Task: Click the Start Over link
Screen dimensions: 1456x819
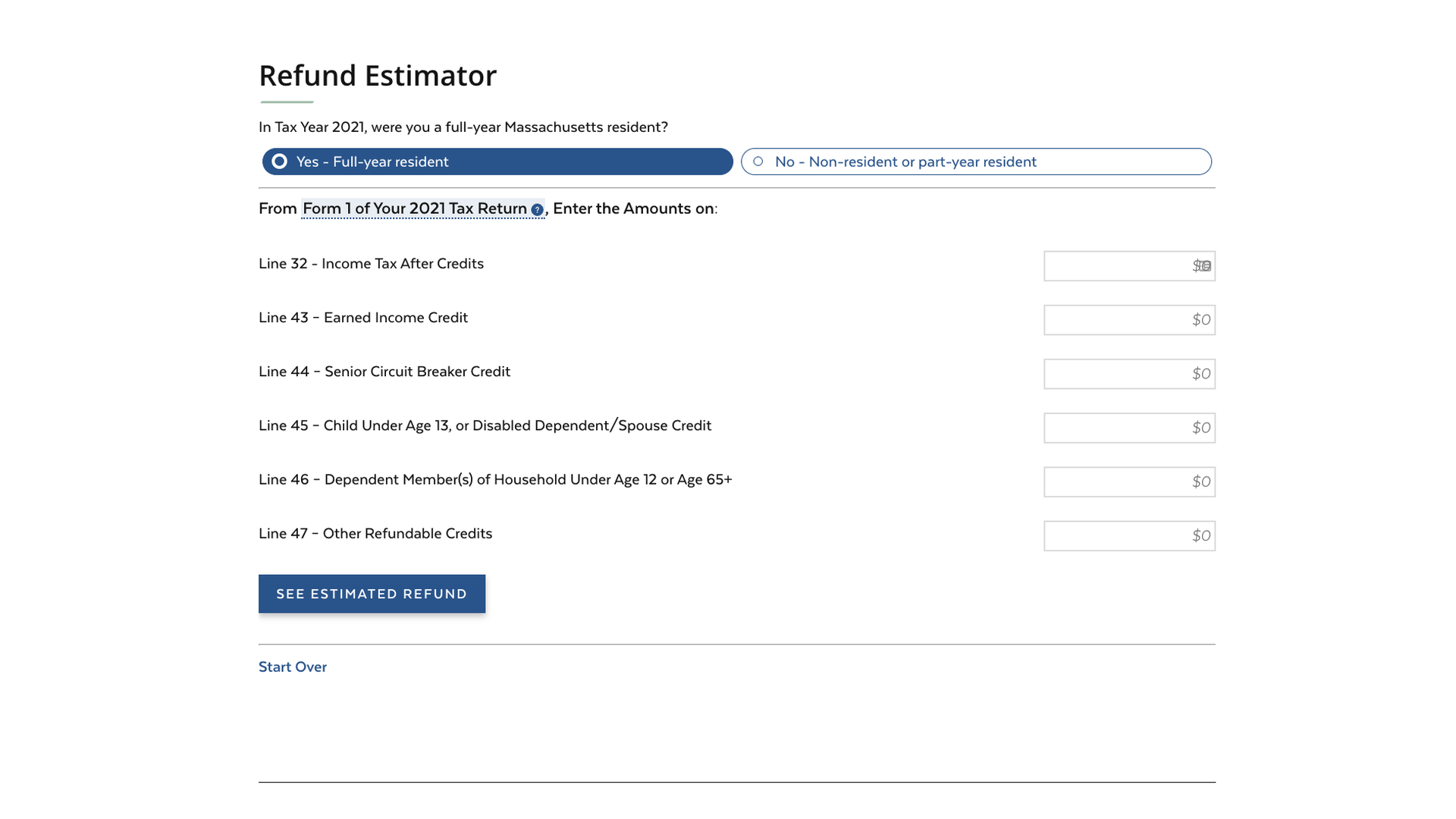Action: 292,666
